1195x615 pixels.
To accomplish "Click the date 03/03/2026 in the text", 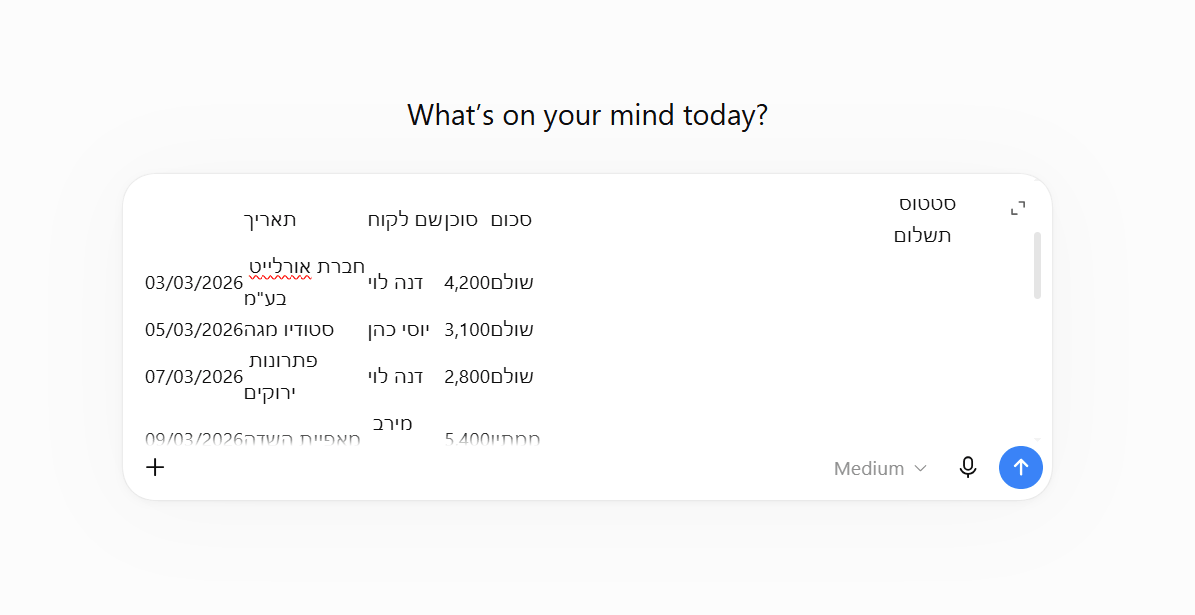I will [194, 283].
